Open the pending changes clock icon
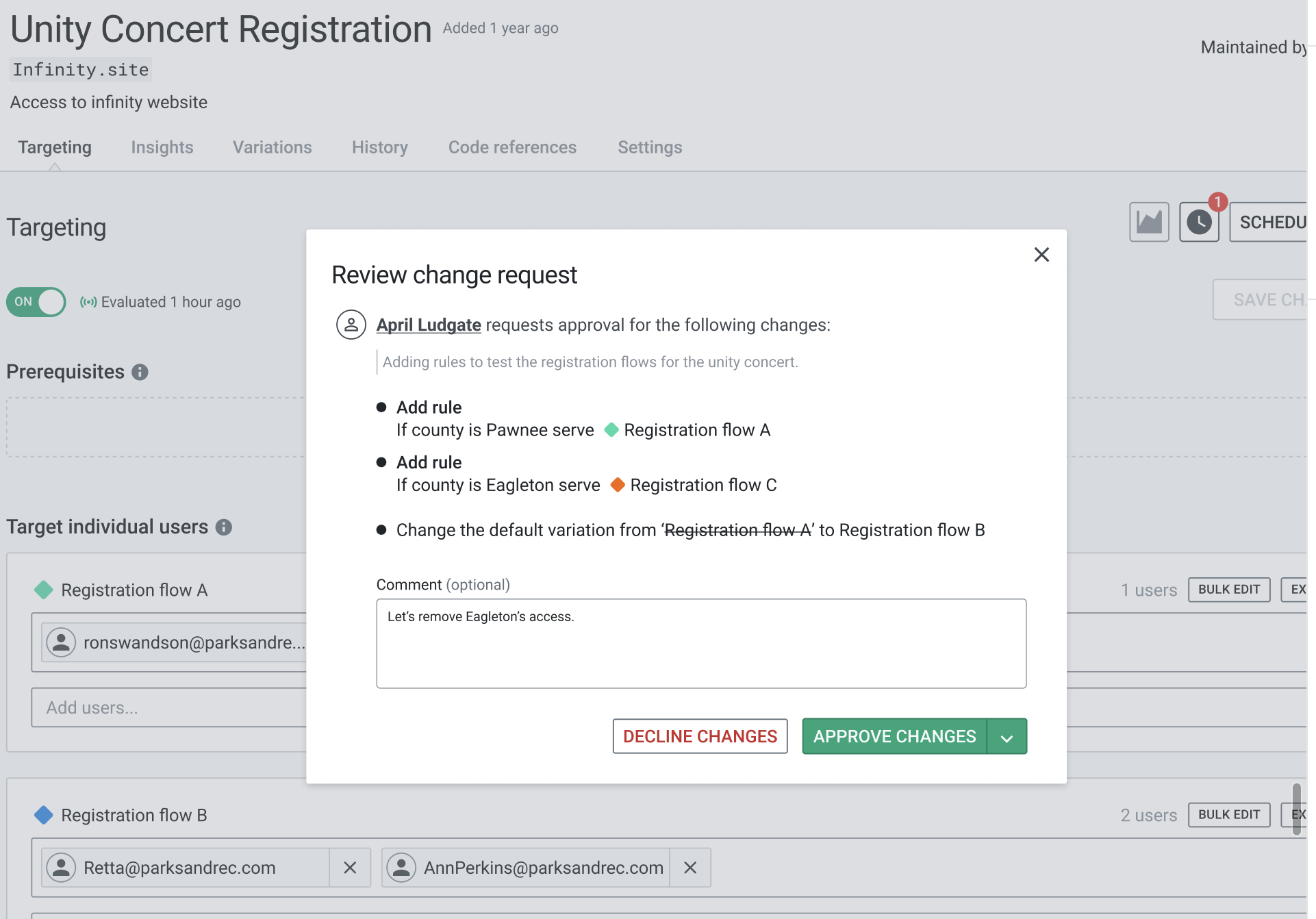Screen dimensions: 1316x919 pos(1199,221)
